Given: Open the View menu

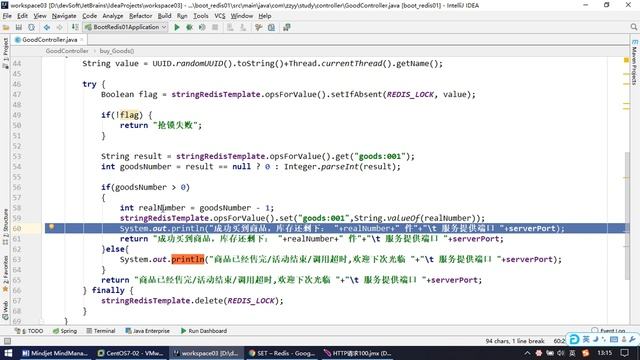Looking at the screenshot, I should (40, 16).
